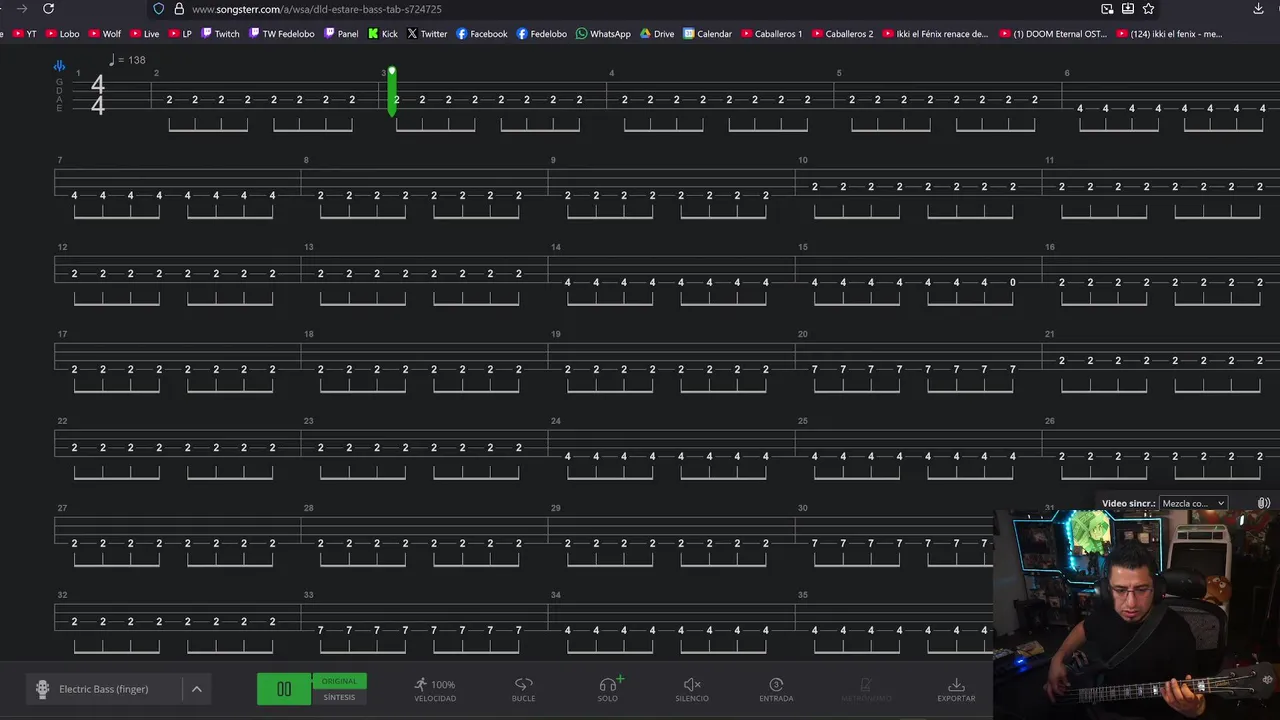This screenshot has height=720, width=1280.
Task: Toggle the Metrónomo option
Action: [865, 690]
